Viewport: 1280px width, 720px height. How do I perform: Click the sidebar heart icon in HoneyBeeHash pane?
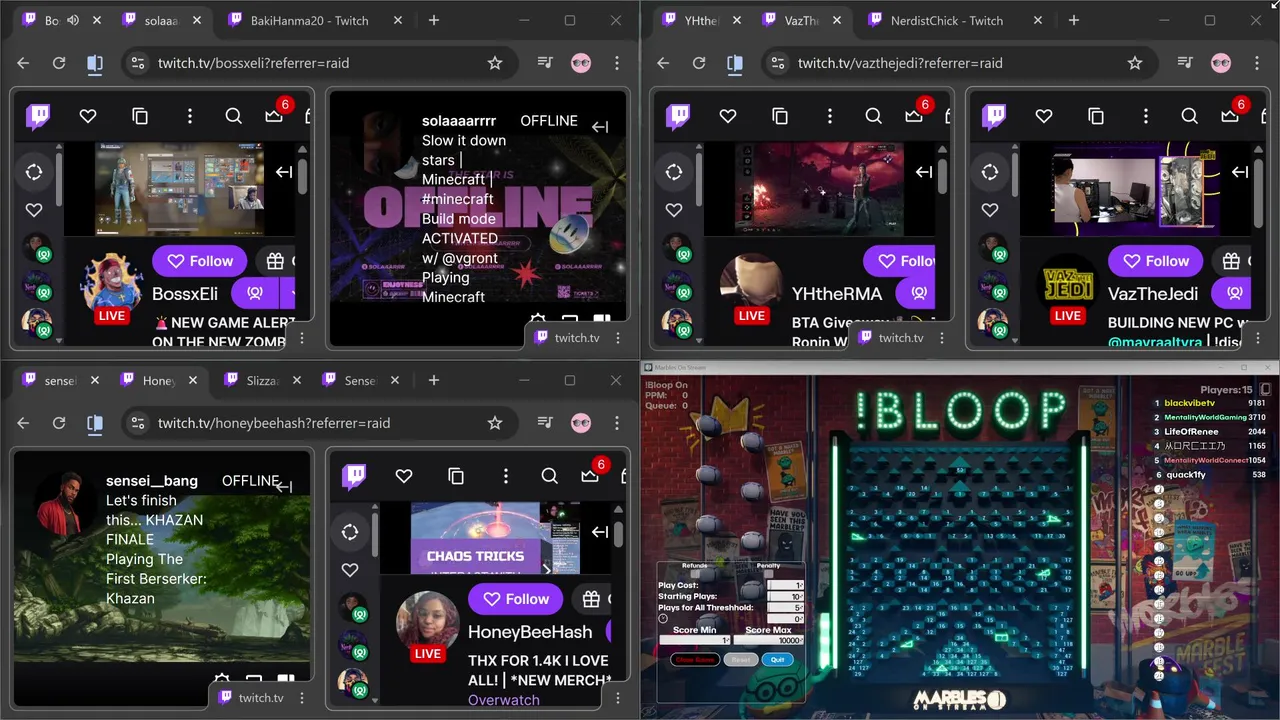point(350,570)
